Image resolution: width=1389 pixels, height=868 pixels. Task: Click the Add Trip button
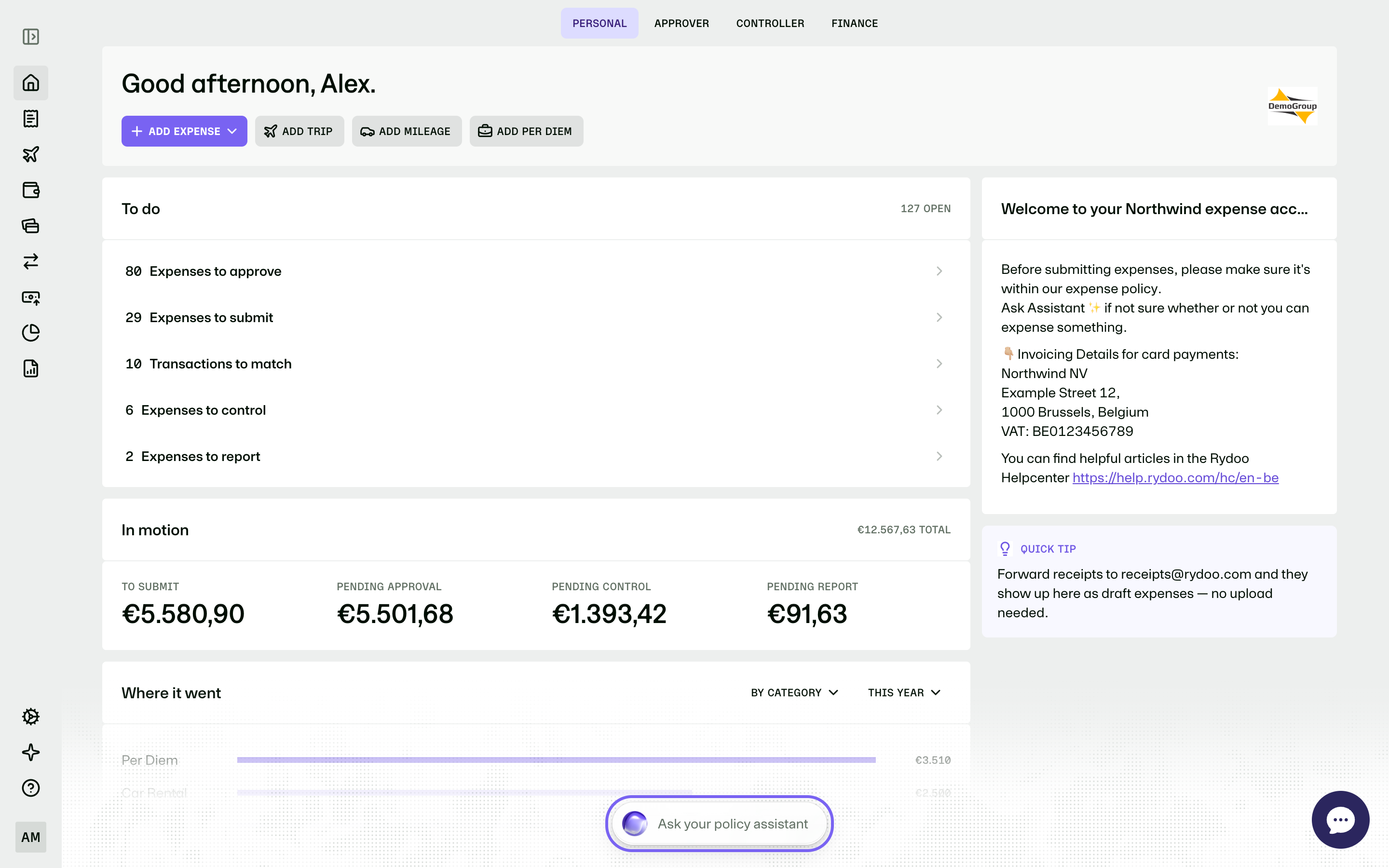[299, 132]
